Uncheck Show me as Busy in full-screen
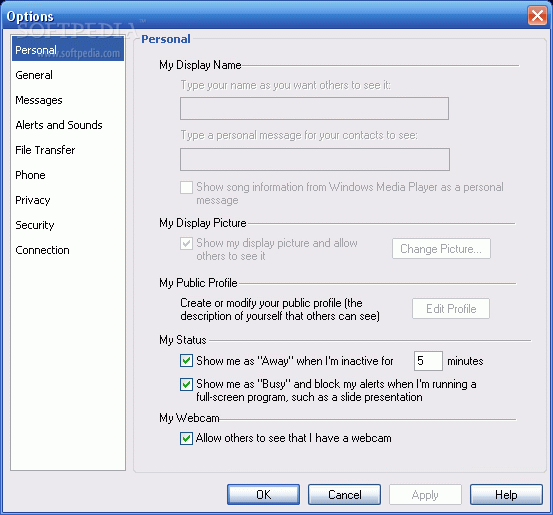Screen dimensions: 553x515 (186, 384)
